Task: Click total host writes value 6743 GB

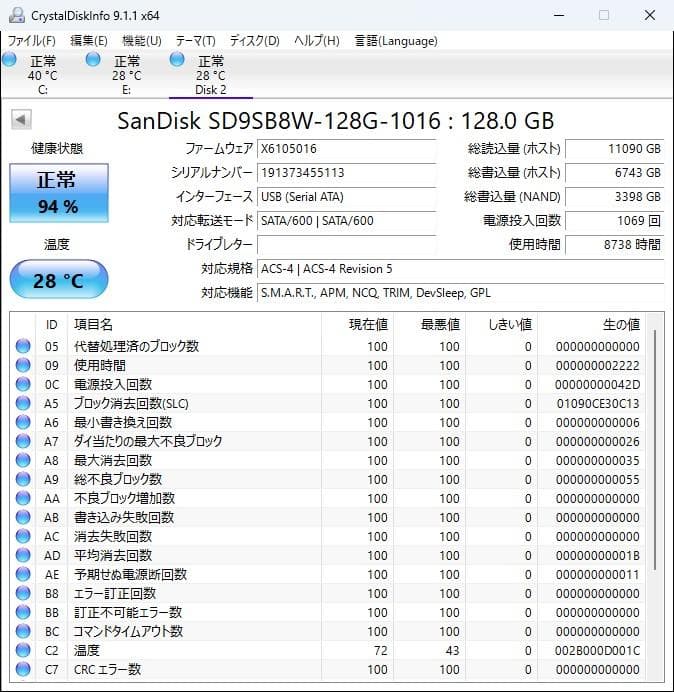Action: pyautogui.click(x=614, y=173)
